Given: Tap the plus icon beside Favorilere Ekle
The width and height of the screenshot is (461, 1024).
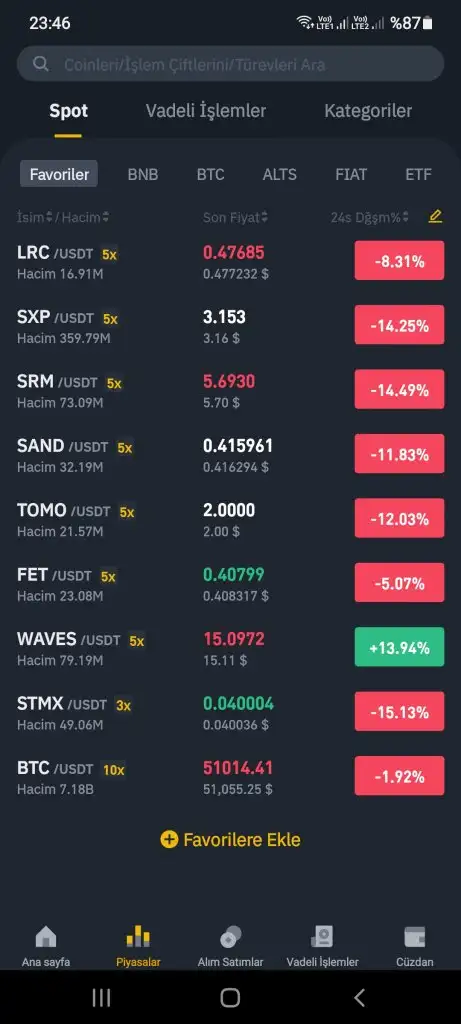Looking at the screenshot, I should point(169,840).
